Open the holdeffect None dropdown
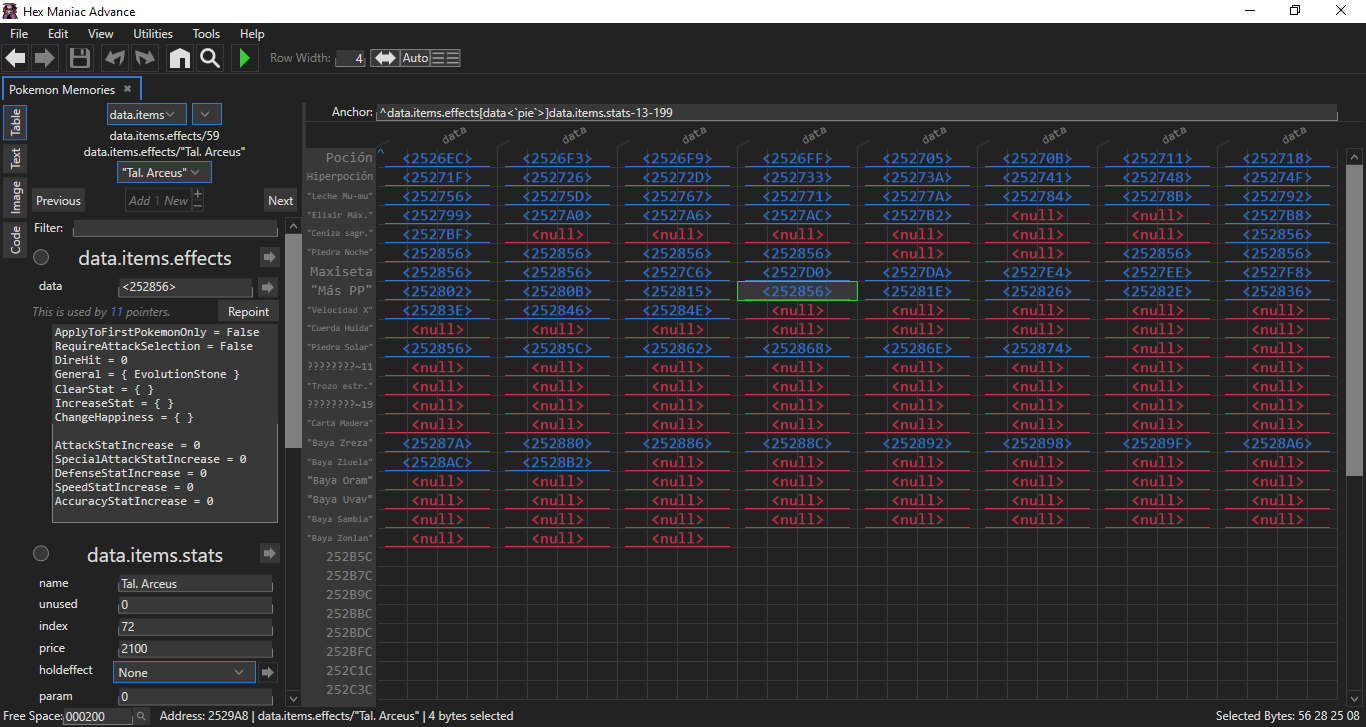 pos(184,672)
